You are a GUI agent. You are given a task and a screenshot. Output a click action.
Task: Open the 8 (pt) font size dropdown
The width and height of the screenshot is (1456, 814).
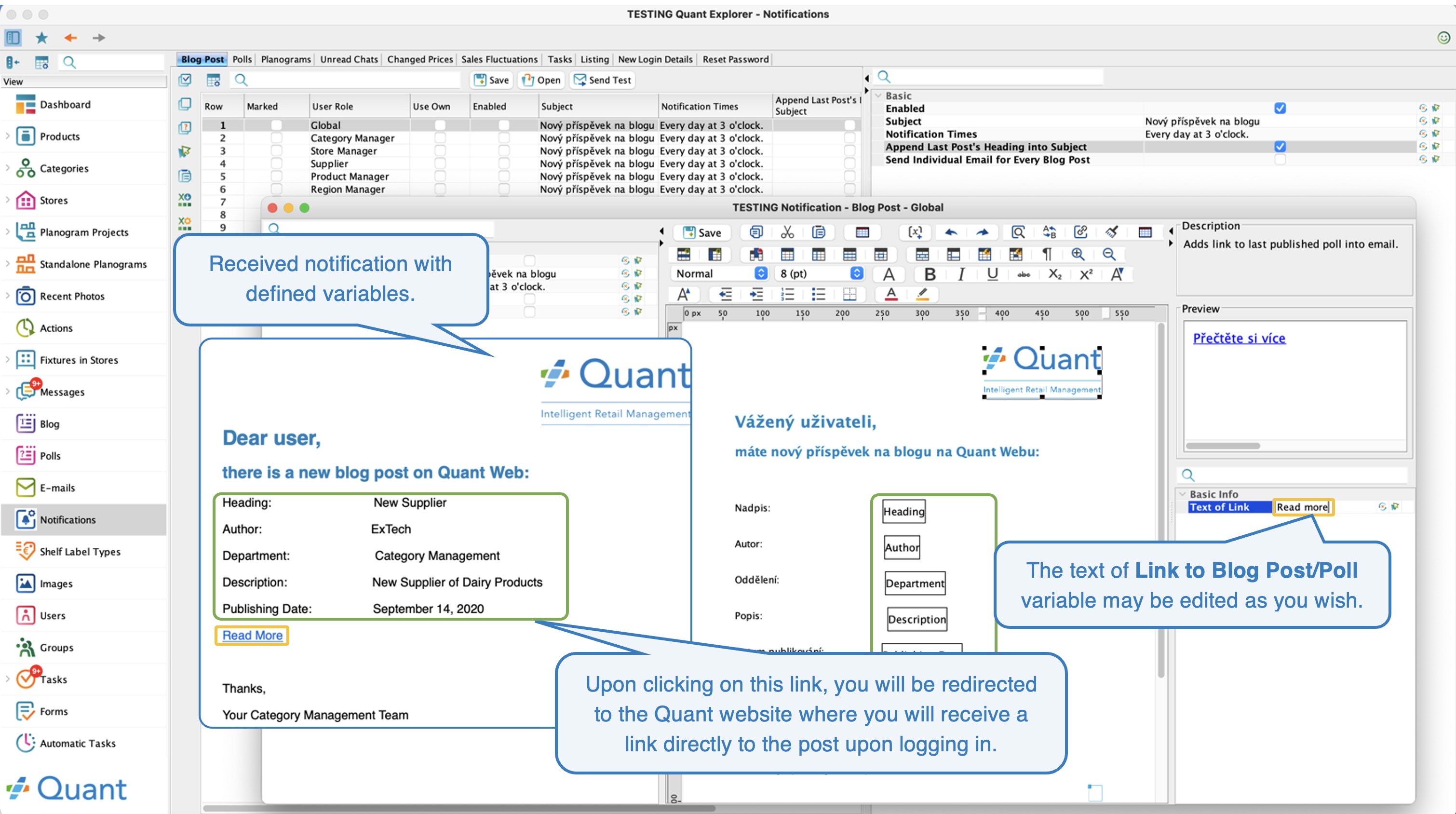coord(820,273)
